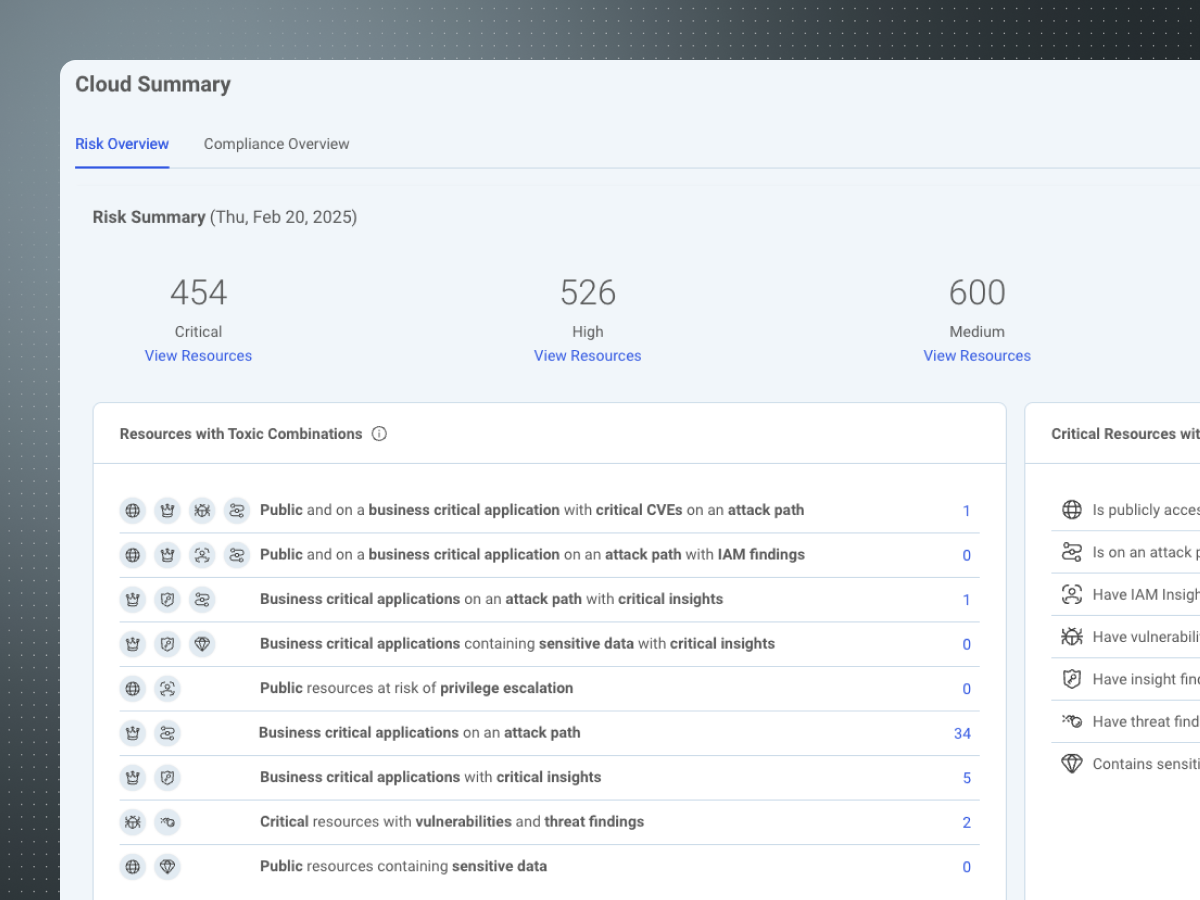Click threat icon in vulnerabilities and threat findings row

click(168, 822)
